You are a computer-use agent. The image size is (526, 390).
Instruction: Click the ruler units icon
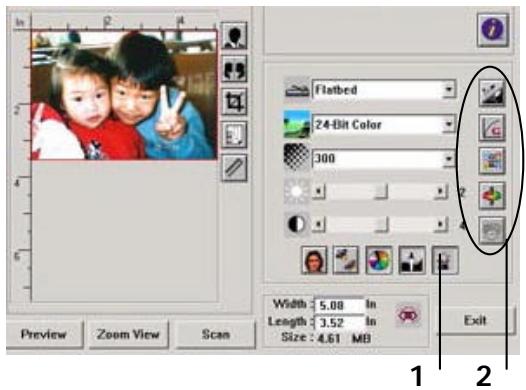click(x=234, y=168)
